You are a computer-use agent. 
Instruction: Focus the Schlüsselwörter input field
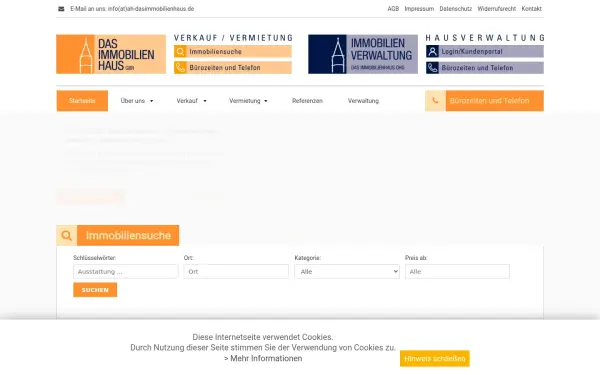coord(126,272)
